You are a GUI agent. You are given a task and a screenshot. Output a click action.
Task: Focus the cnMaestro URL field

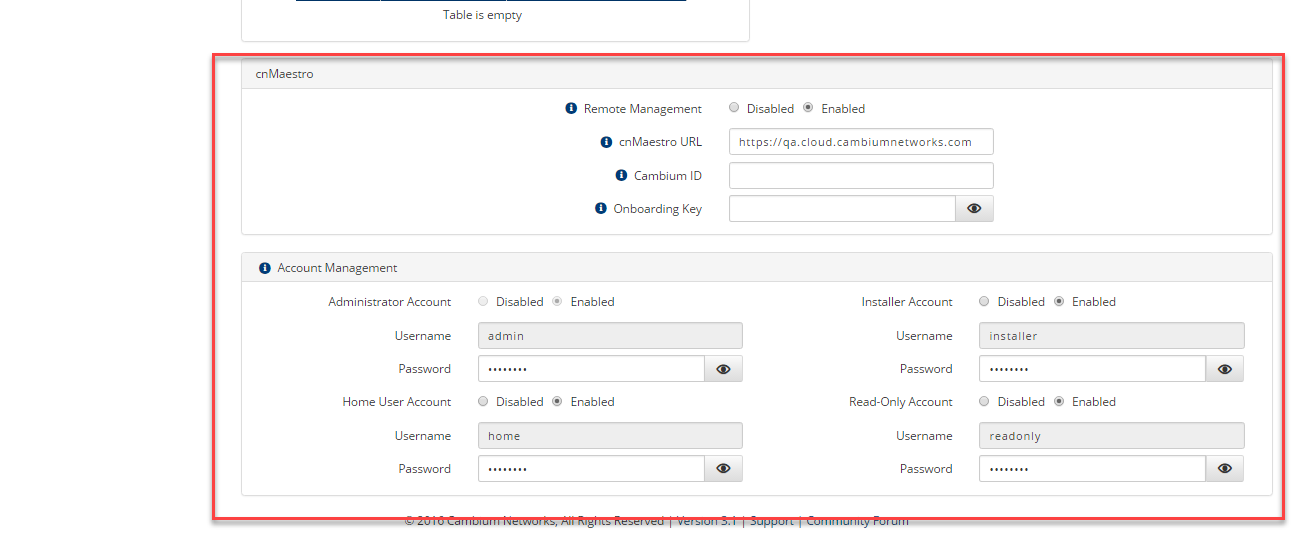point(861,142)
